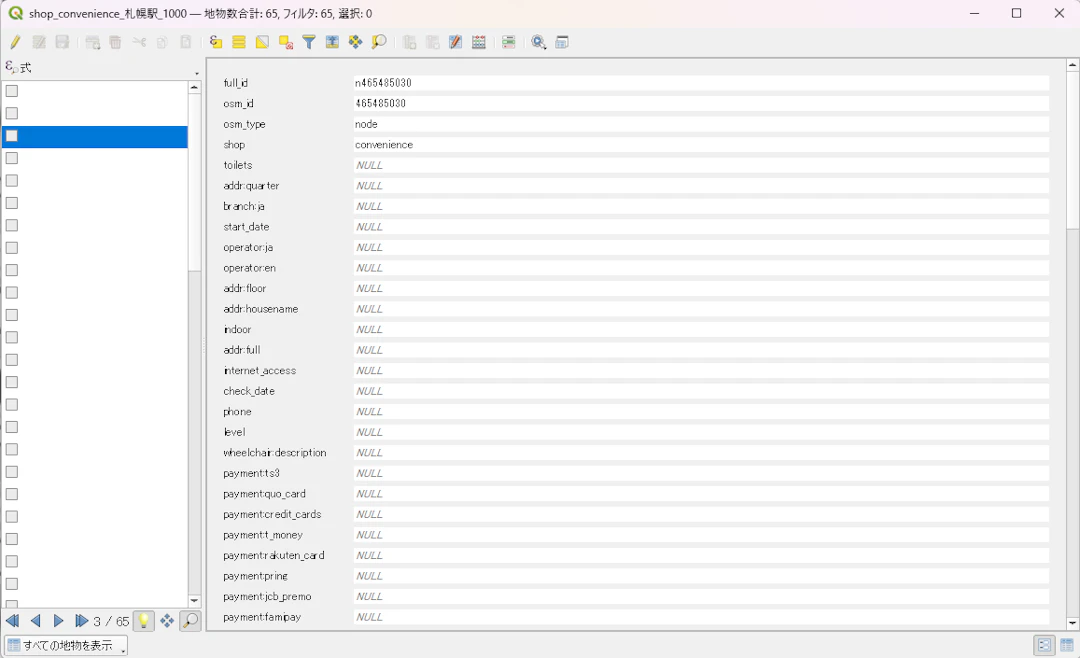Dock the attribute table icon
This screenshot has height=658, width=1080.
(x=562, y=42)
